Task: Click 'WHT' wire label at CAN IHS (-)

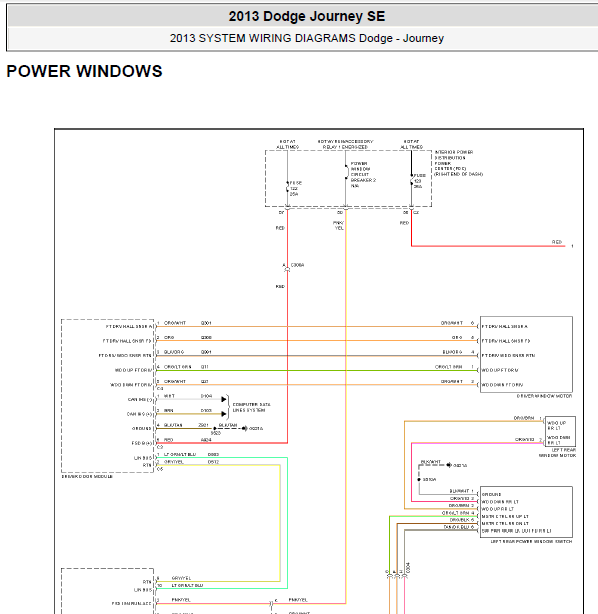Action: click(x=169, y=396)
